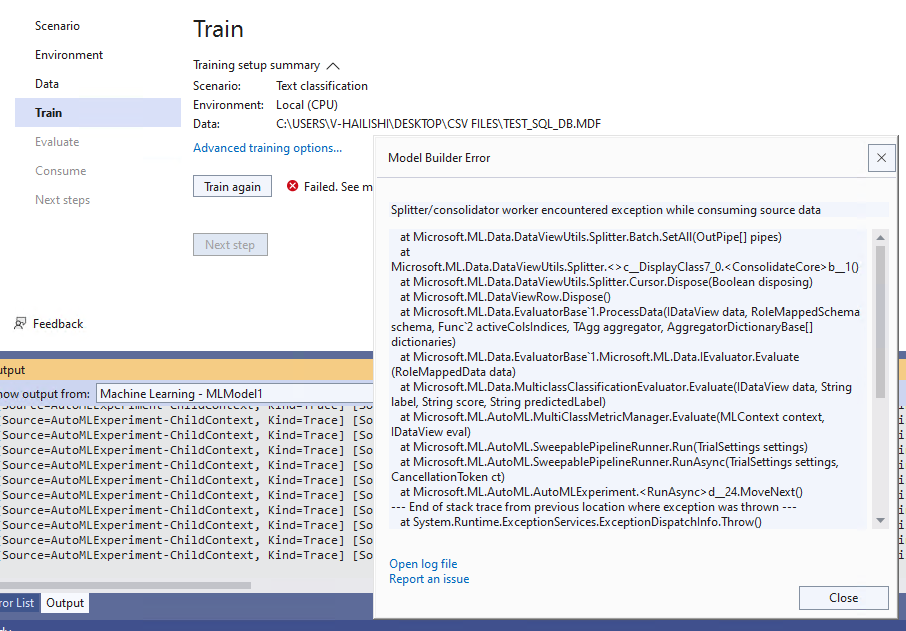Click the 'Next step' button
Viewport: 906px width, 631px height.
tap(230, 244)
